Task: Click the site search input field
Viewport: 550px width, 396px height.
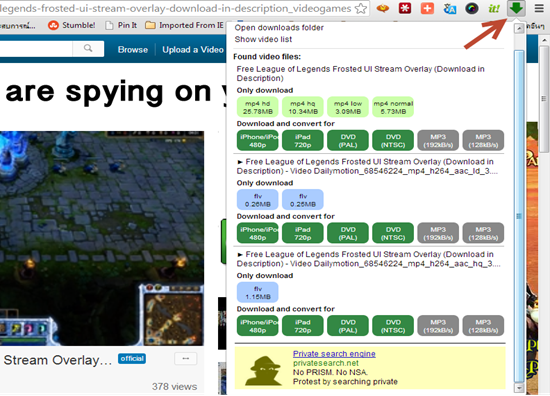Action: tap(36, 48)
